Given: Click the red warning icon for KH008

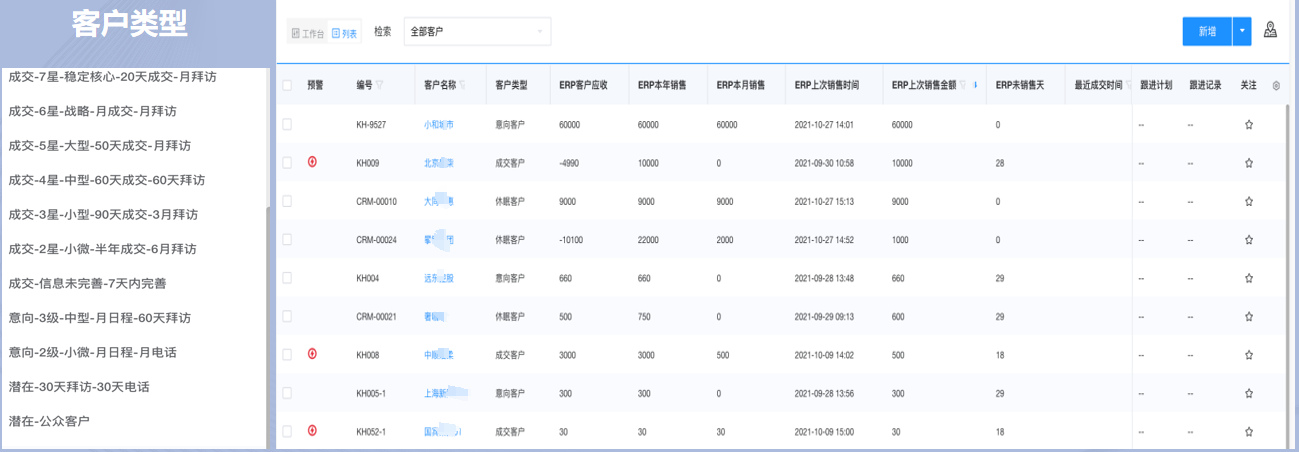Looking at the screenshot, I should point(312,354).
